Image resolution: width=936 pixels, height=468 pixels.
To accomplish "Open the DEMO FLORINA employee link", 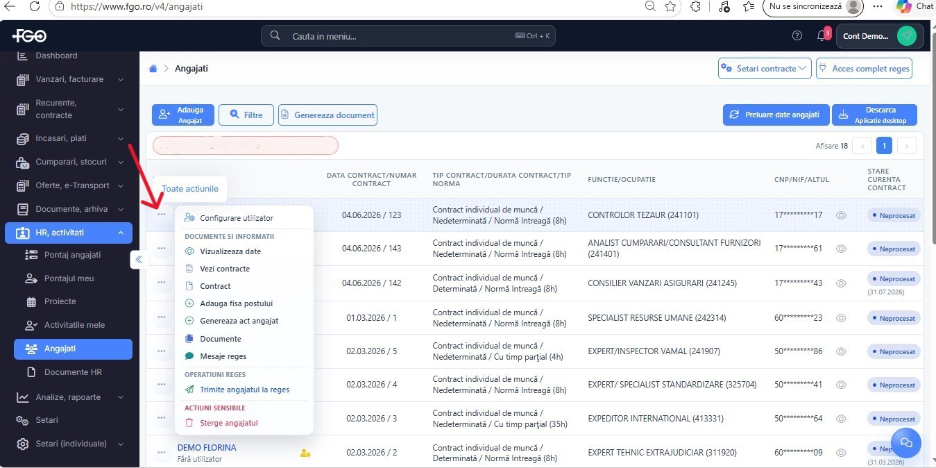I will 207,448.
